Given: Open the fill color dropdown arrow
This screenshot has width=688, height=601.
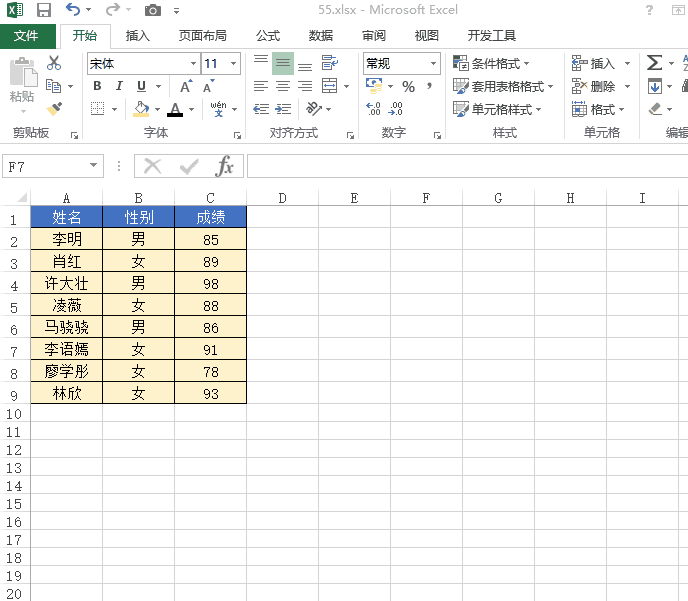Looking at the screenshot, I should coord(158,109).
